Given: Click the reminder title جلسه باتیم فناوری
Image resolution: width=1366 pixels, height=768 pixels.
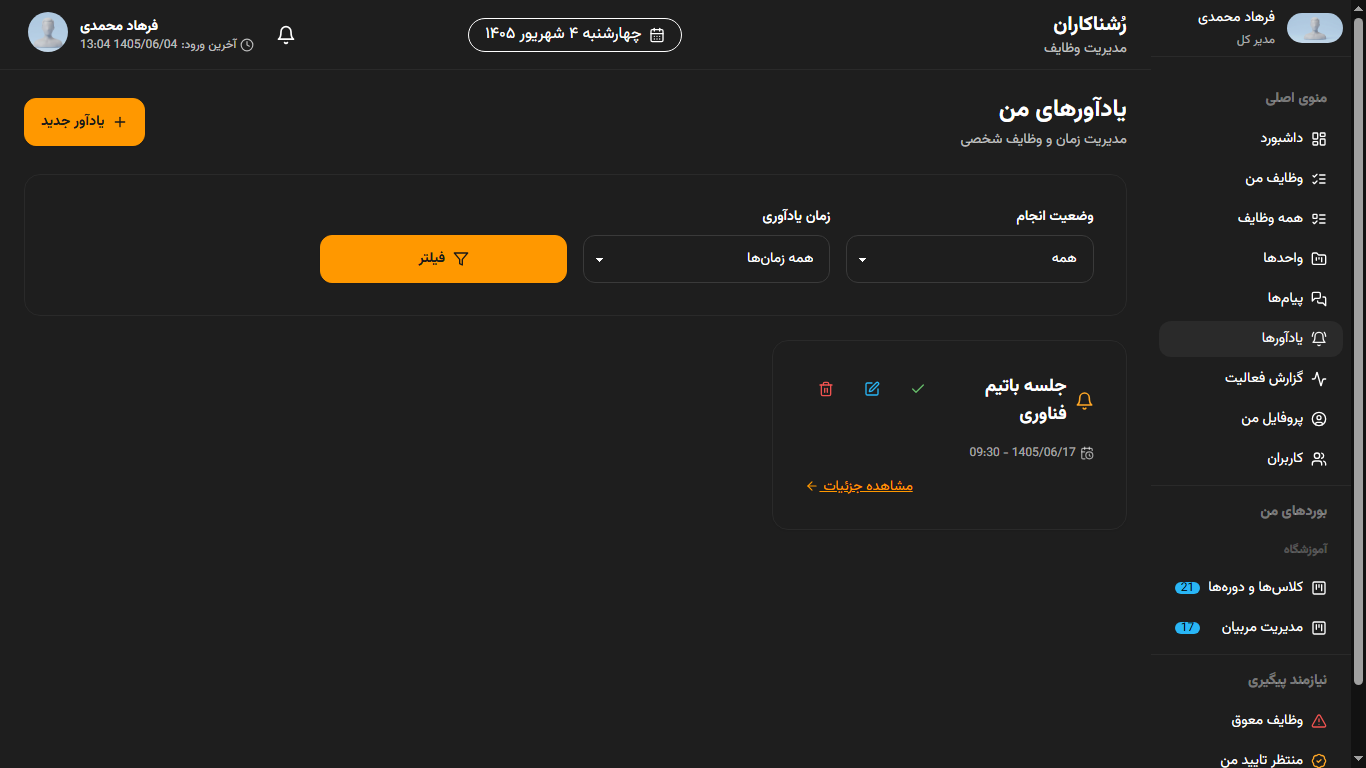Looking at the screenshot, I should coord(1026,400).
